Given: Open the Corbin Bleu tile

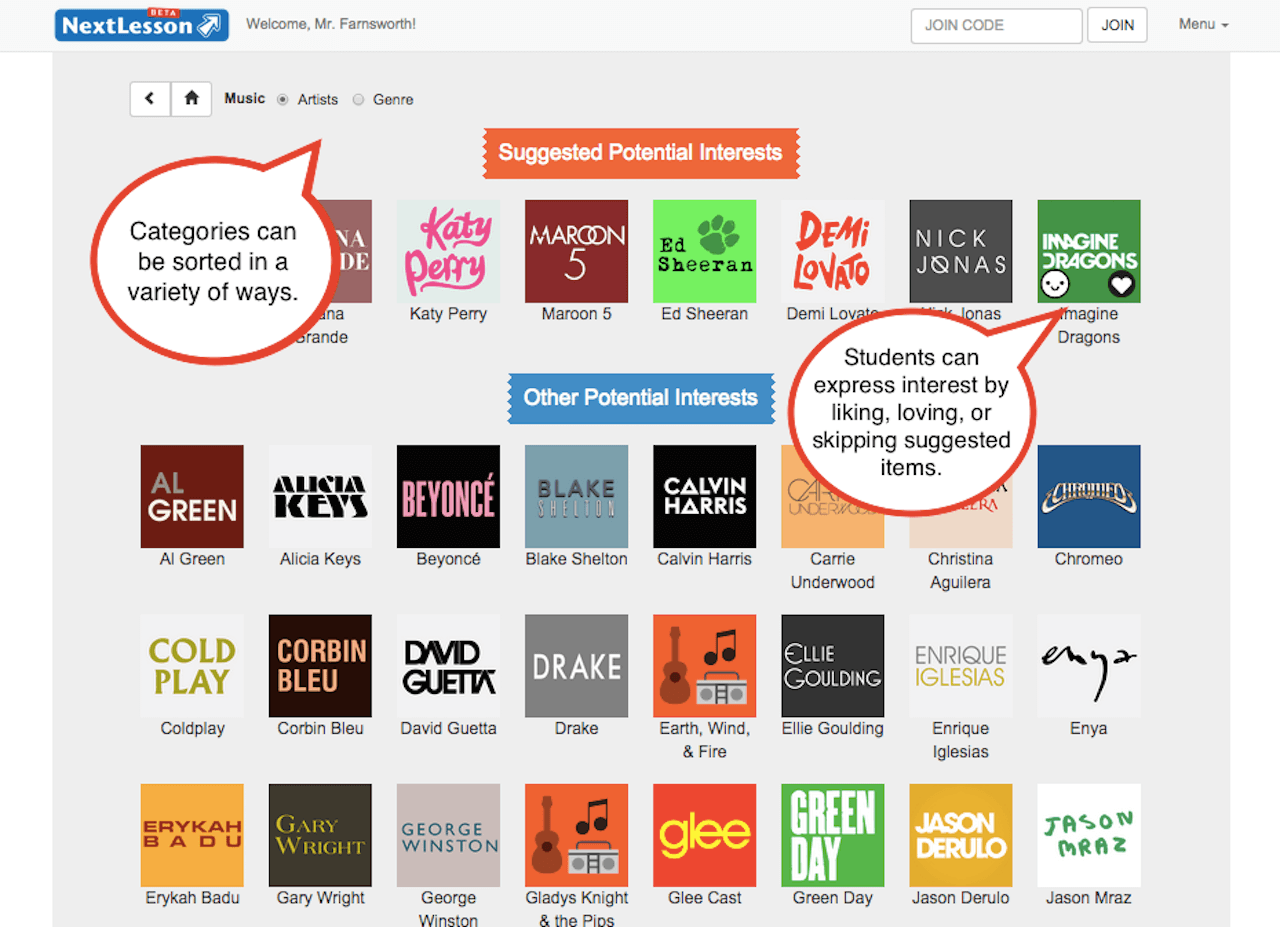Looking at the screenshot, I should [x=320, y=666].
